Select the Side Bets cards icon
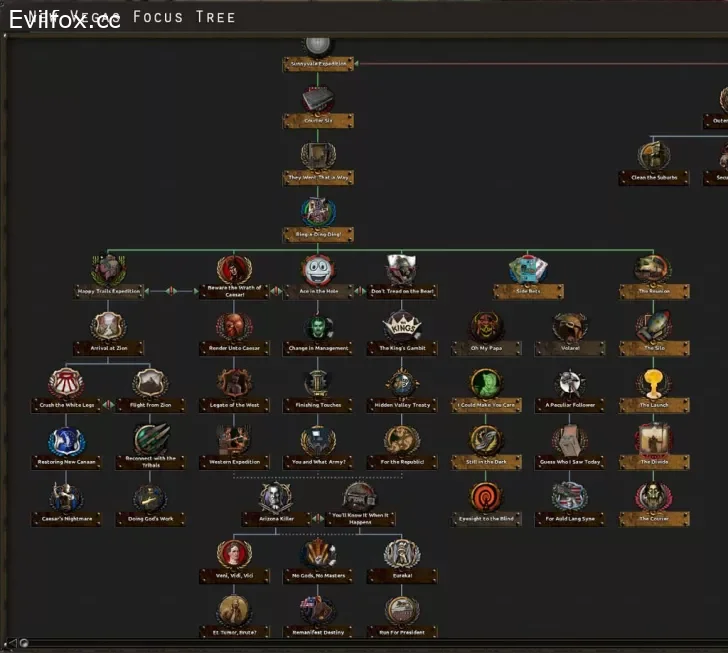Image resolution: width=728 pixels, height=653 pixels. tap(528, 270)
